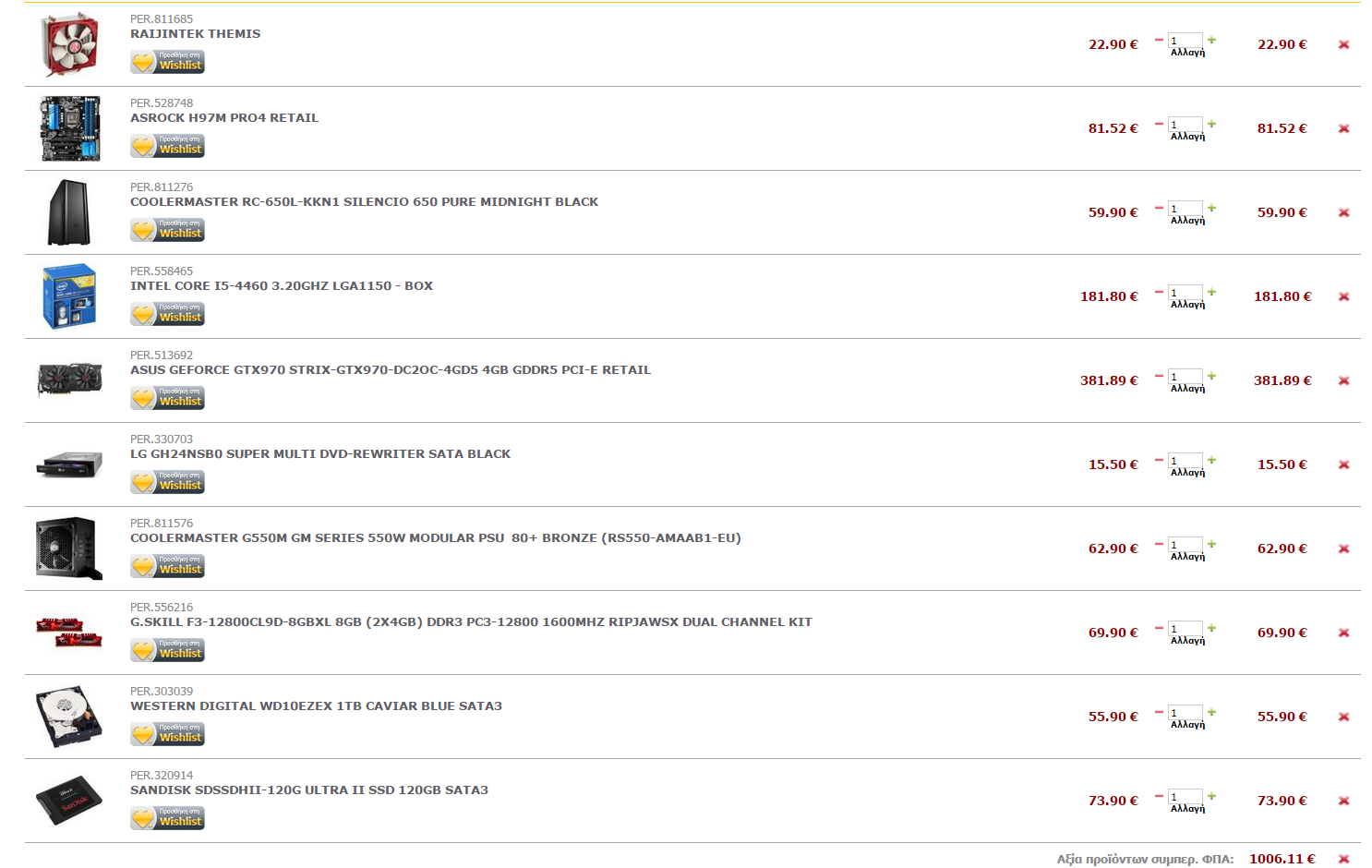Click the ASROCK motherboard thumbnail
This screenshot has height=868, width=1372.
[x=69, y=128]
